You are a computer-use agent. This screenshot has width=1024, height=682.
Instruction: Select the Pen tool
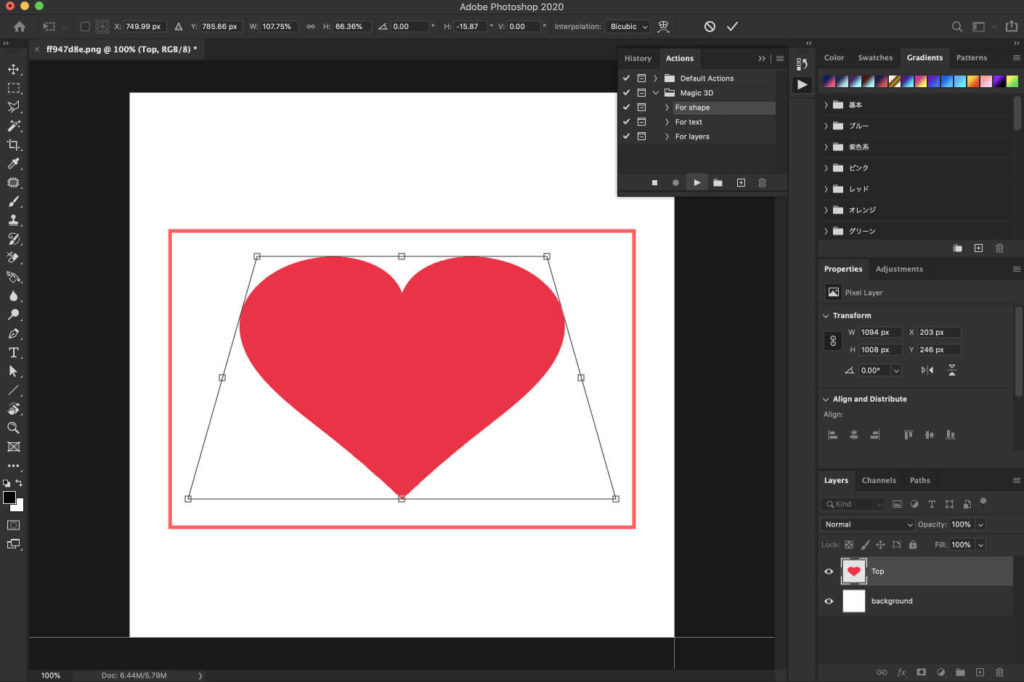tap(13, 333)
